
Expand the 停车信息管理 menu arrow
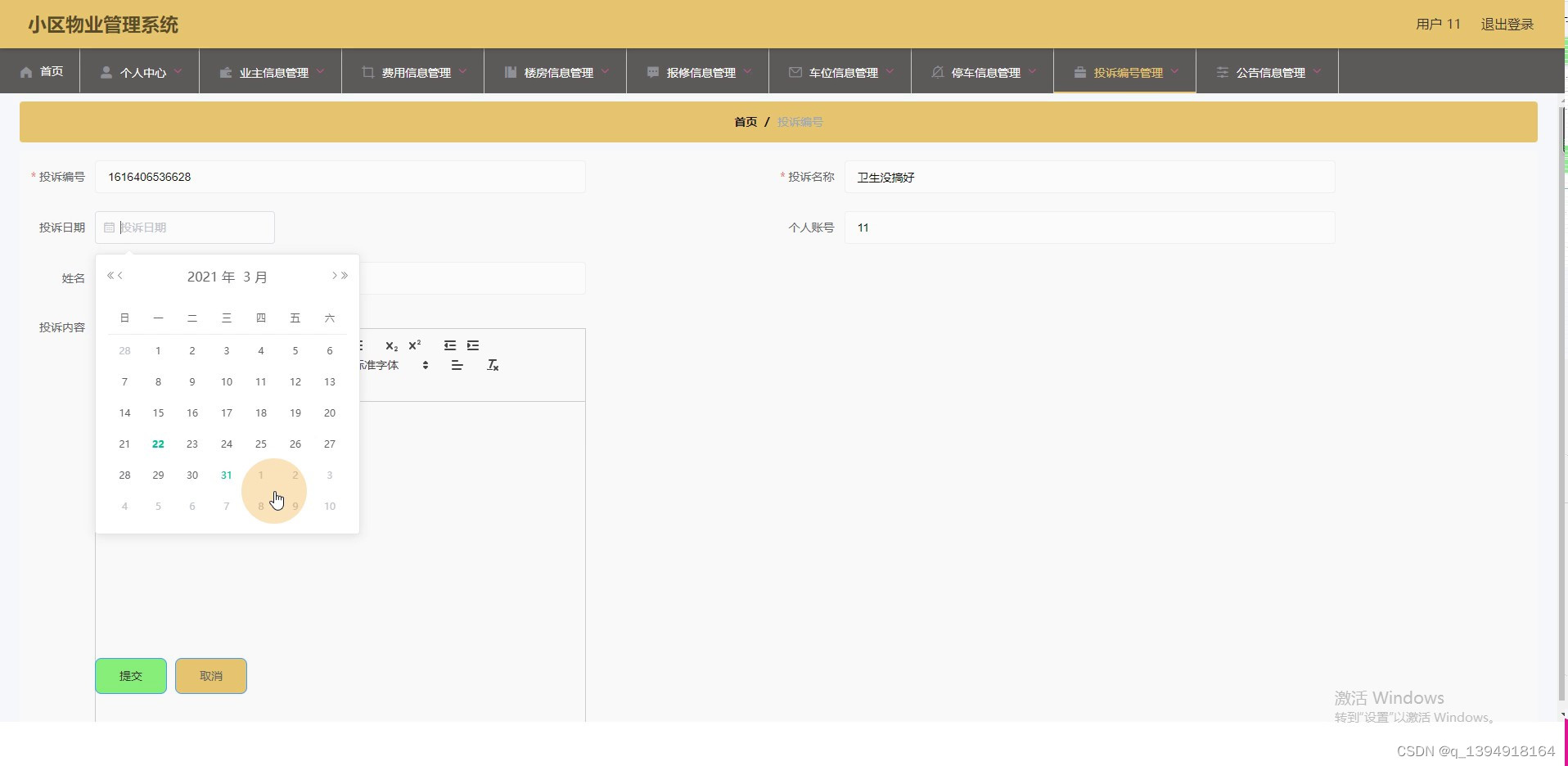(x=1032, y=71)
